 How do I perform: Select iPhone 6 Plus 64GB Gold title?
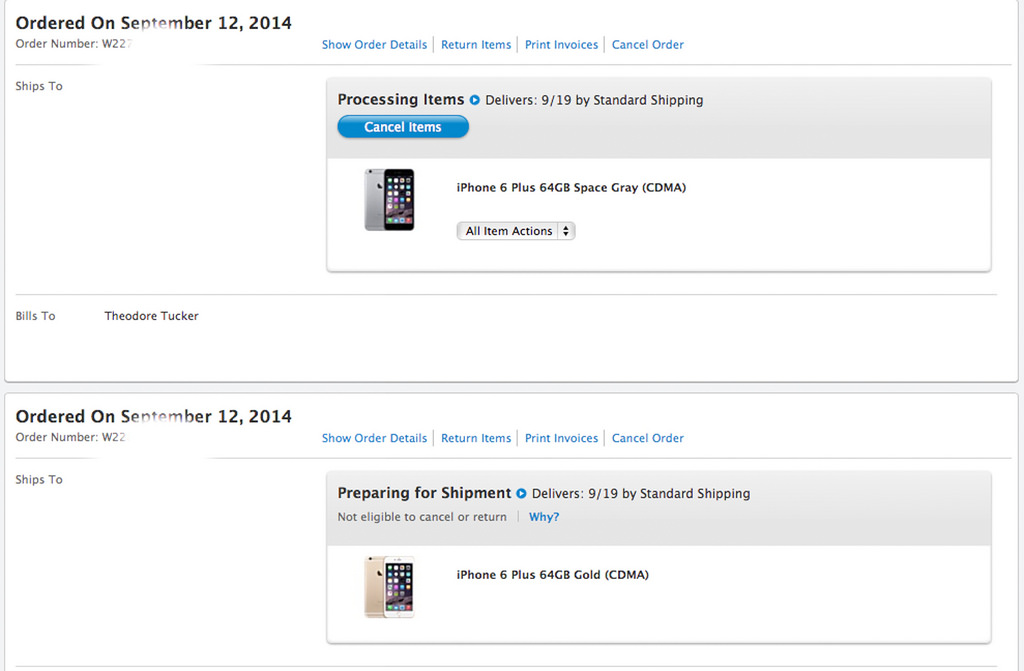[x=552, y=575]
